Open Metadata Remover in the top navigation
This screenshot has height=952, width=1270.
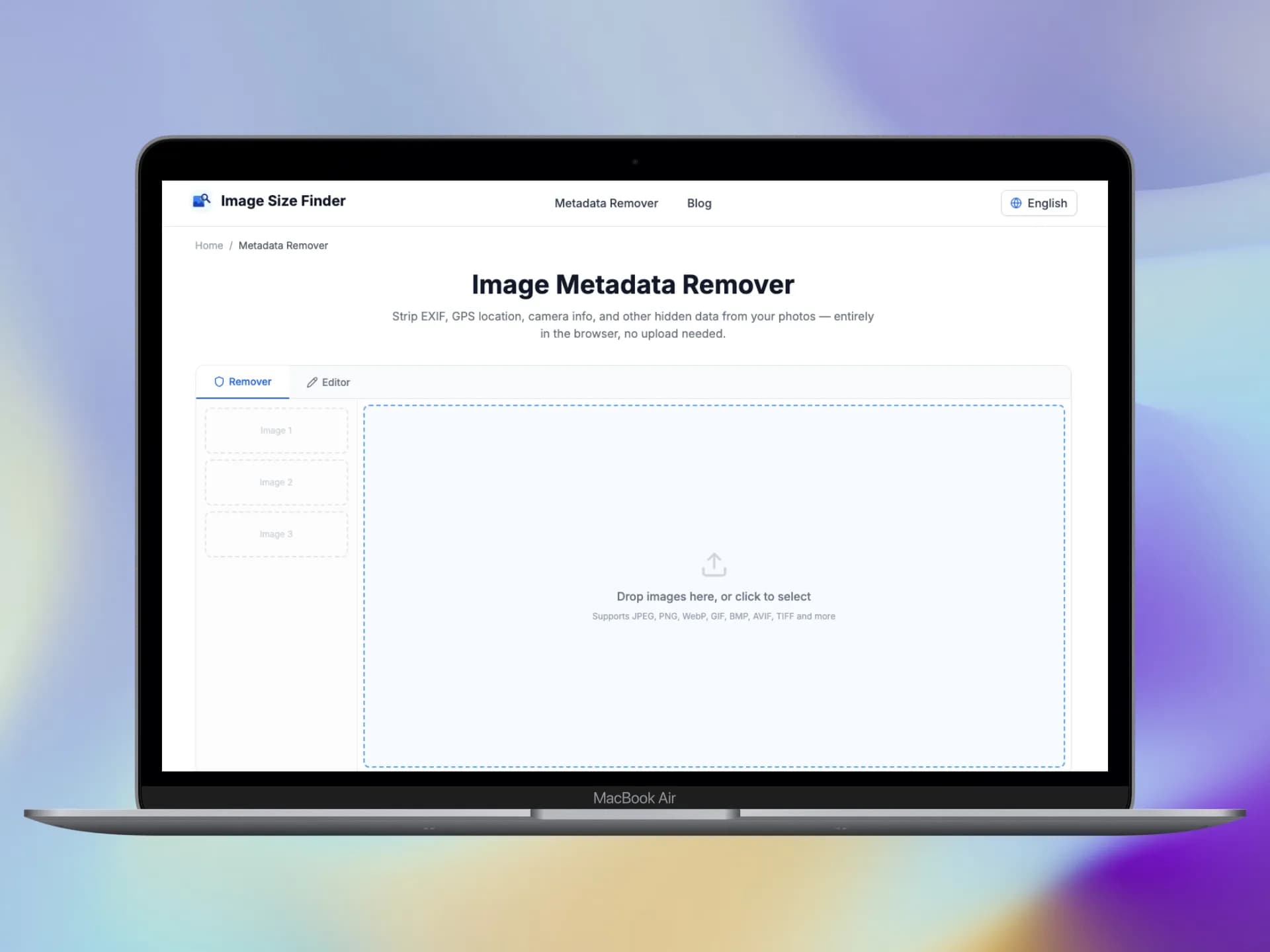606,204
